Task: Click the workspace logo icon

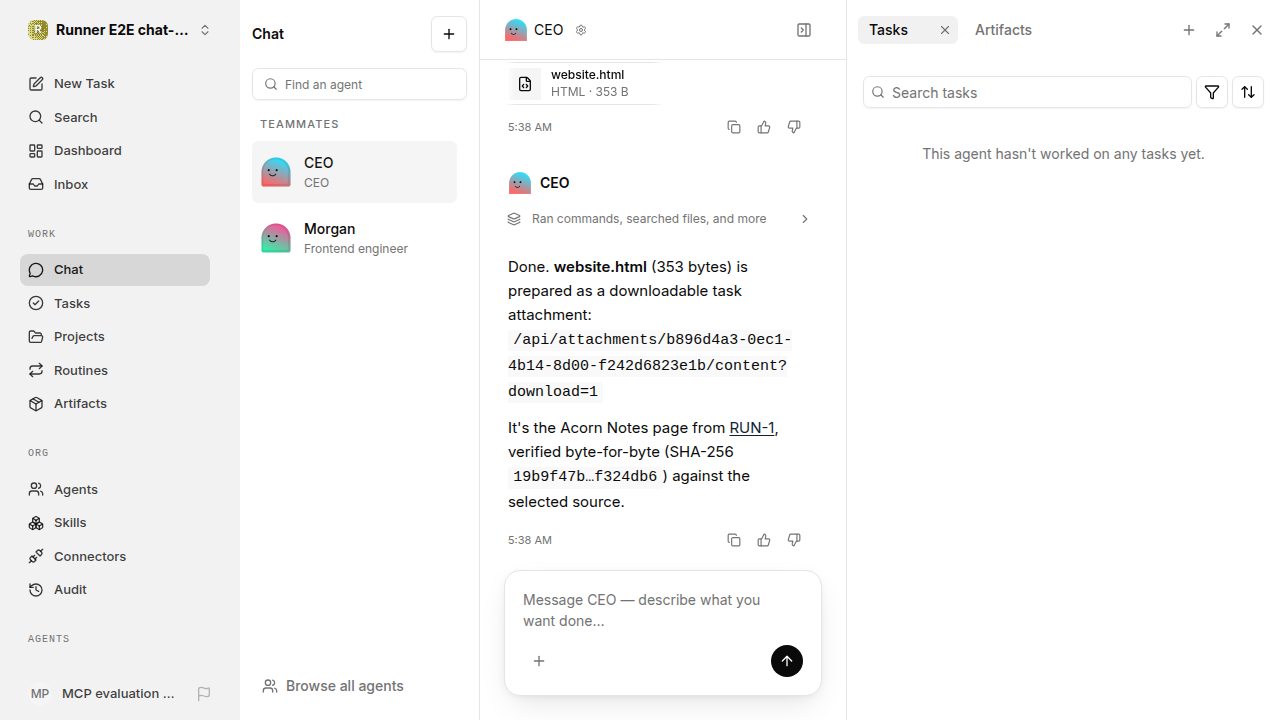Action: (x=38, y=30)
